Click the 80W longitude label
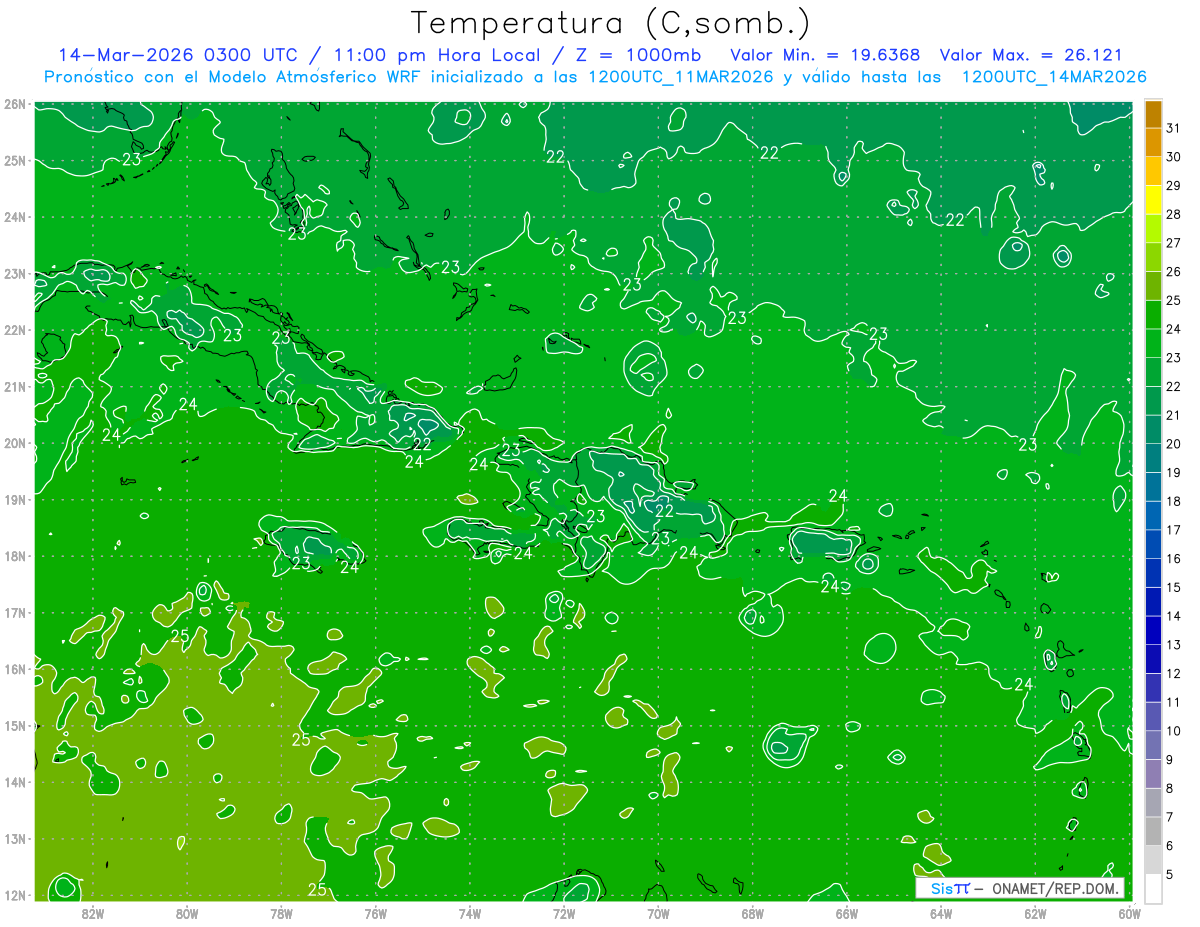 click(186, 913)
